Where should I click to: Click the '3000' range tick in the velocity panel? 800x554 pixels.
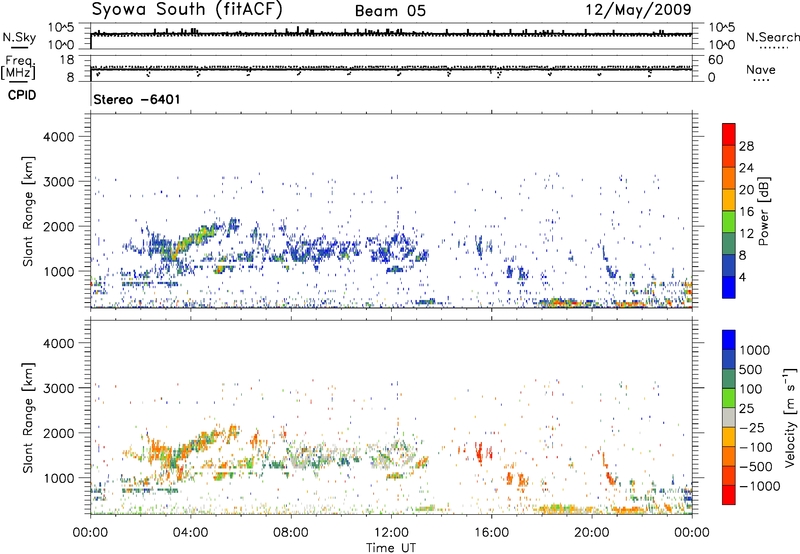(x=58, y=388)
